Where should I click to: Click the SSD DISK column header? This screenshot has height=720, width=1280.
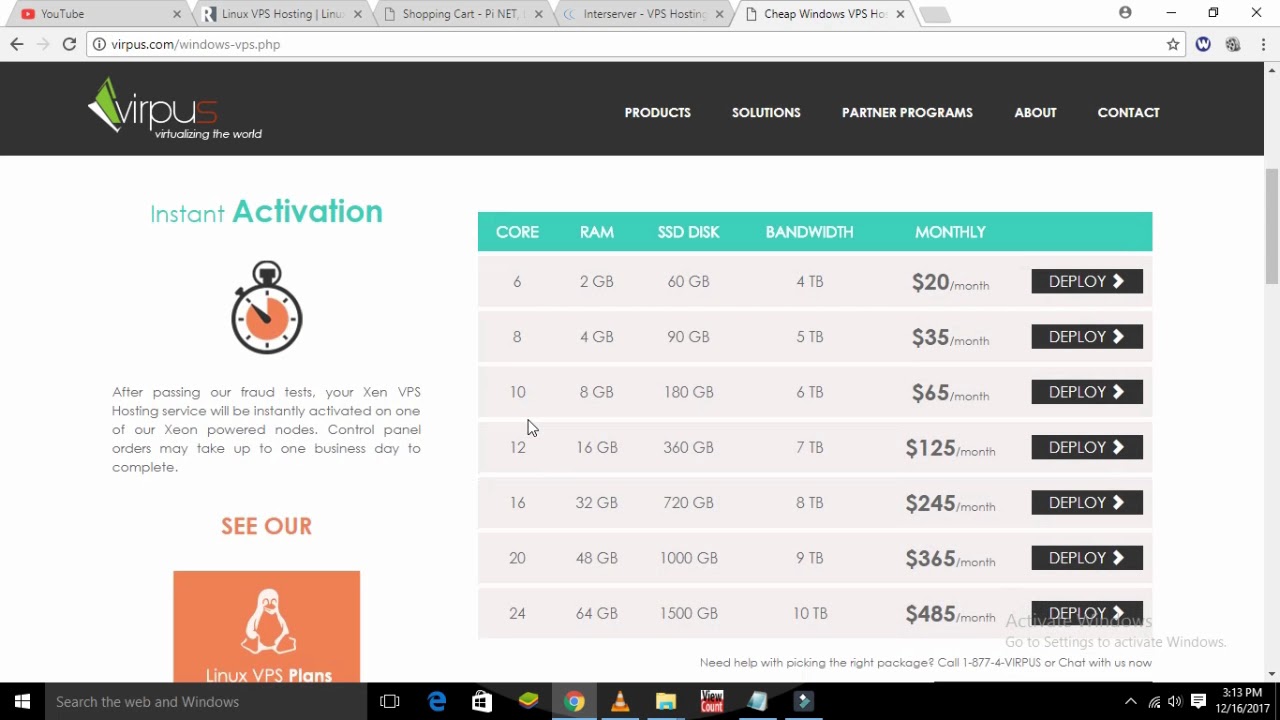(688, 232)
